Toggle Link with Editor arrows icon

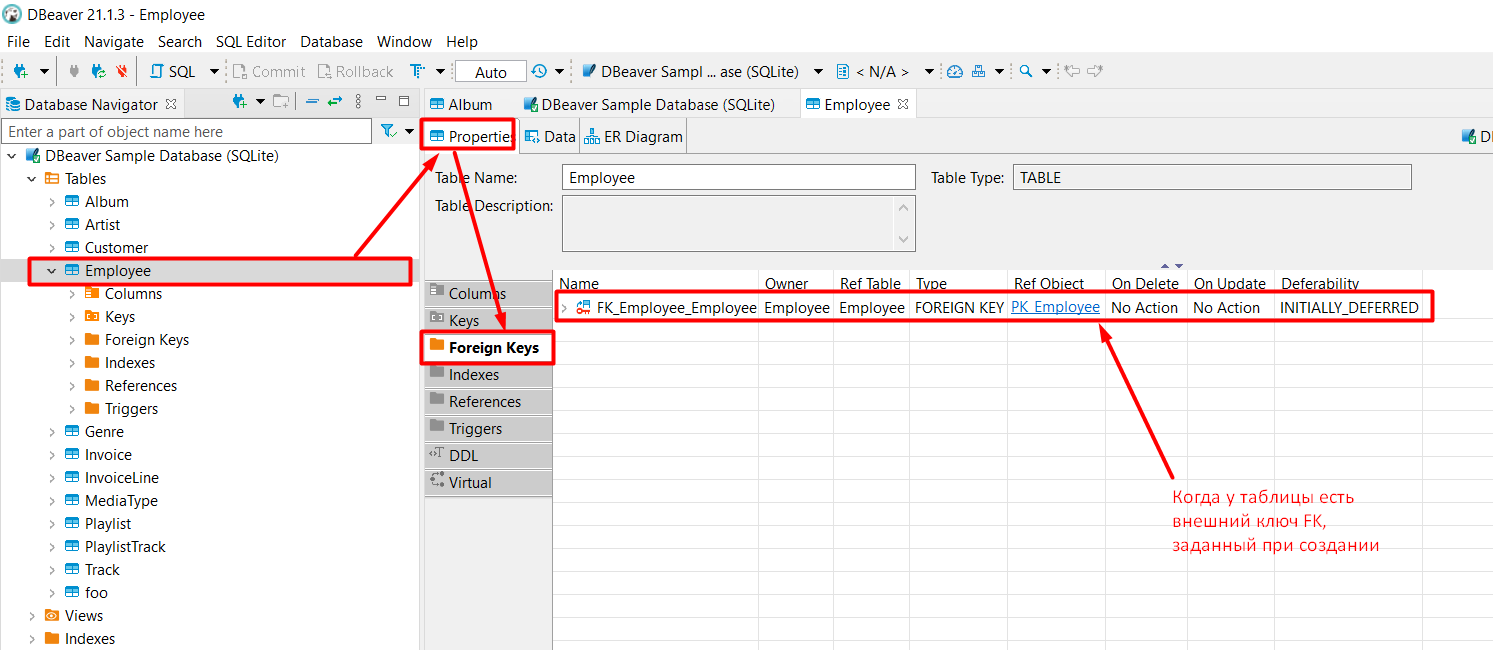pos(334,102)
